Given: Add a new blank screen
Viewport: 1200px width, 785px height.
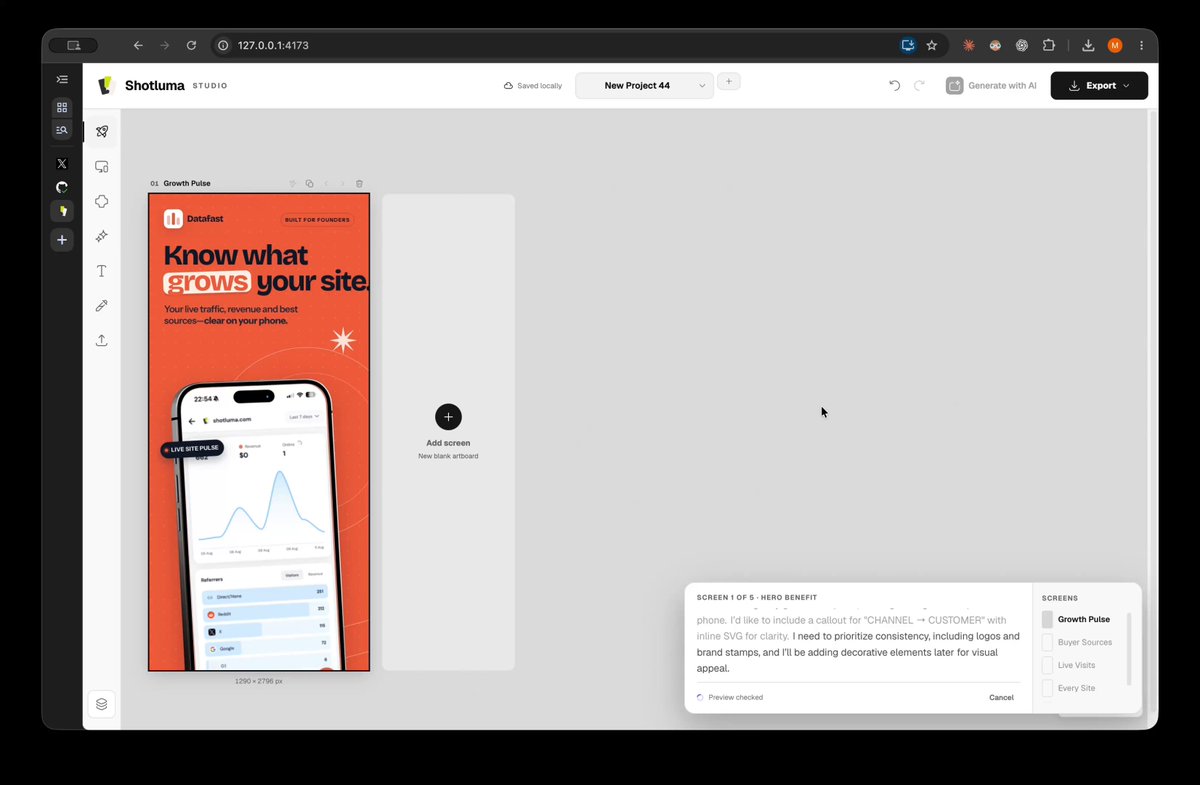Looking at the screenshot, I should pyautogui.click(x=448, y=417).
